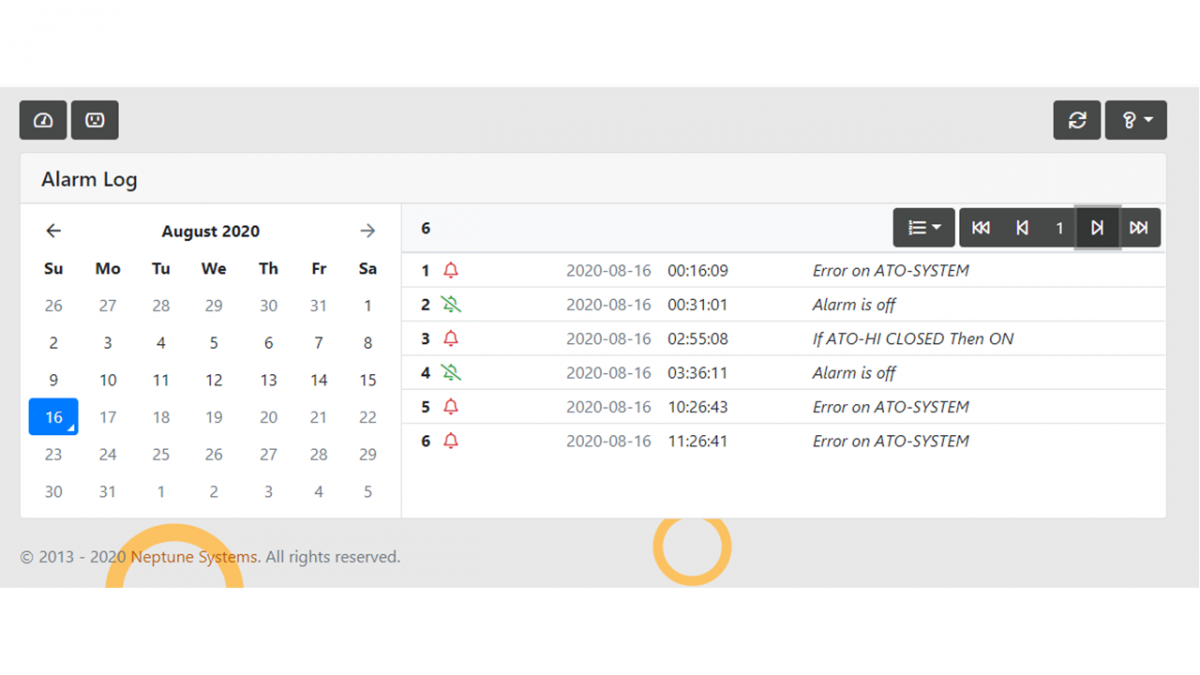Screen dimensions: 1200x675
Task: Select August 17 in the calendar
Action: click(107, 417)
